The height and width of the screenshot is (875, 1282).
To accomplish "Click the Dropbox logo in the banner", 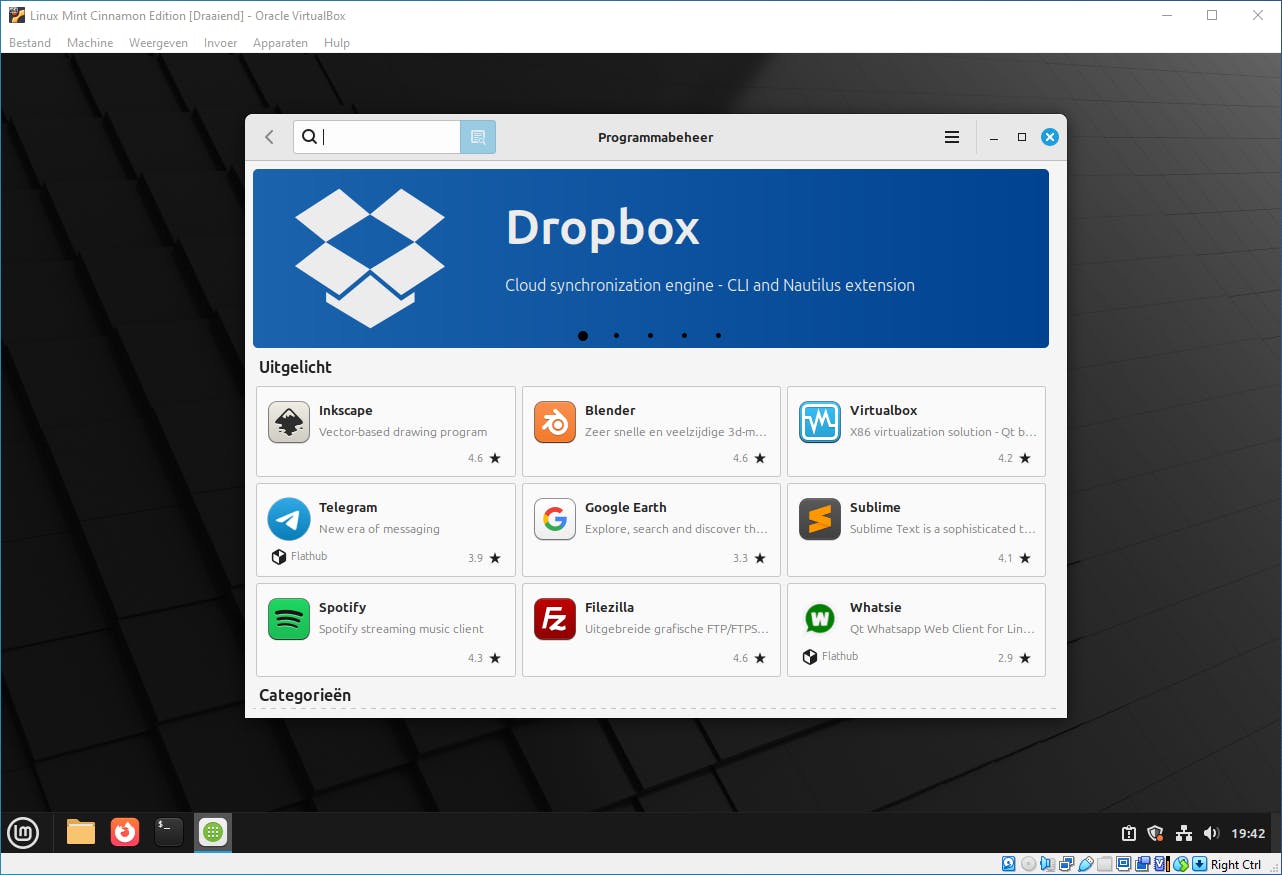I will pyautogui.click(x=370, y=258).
